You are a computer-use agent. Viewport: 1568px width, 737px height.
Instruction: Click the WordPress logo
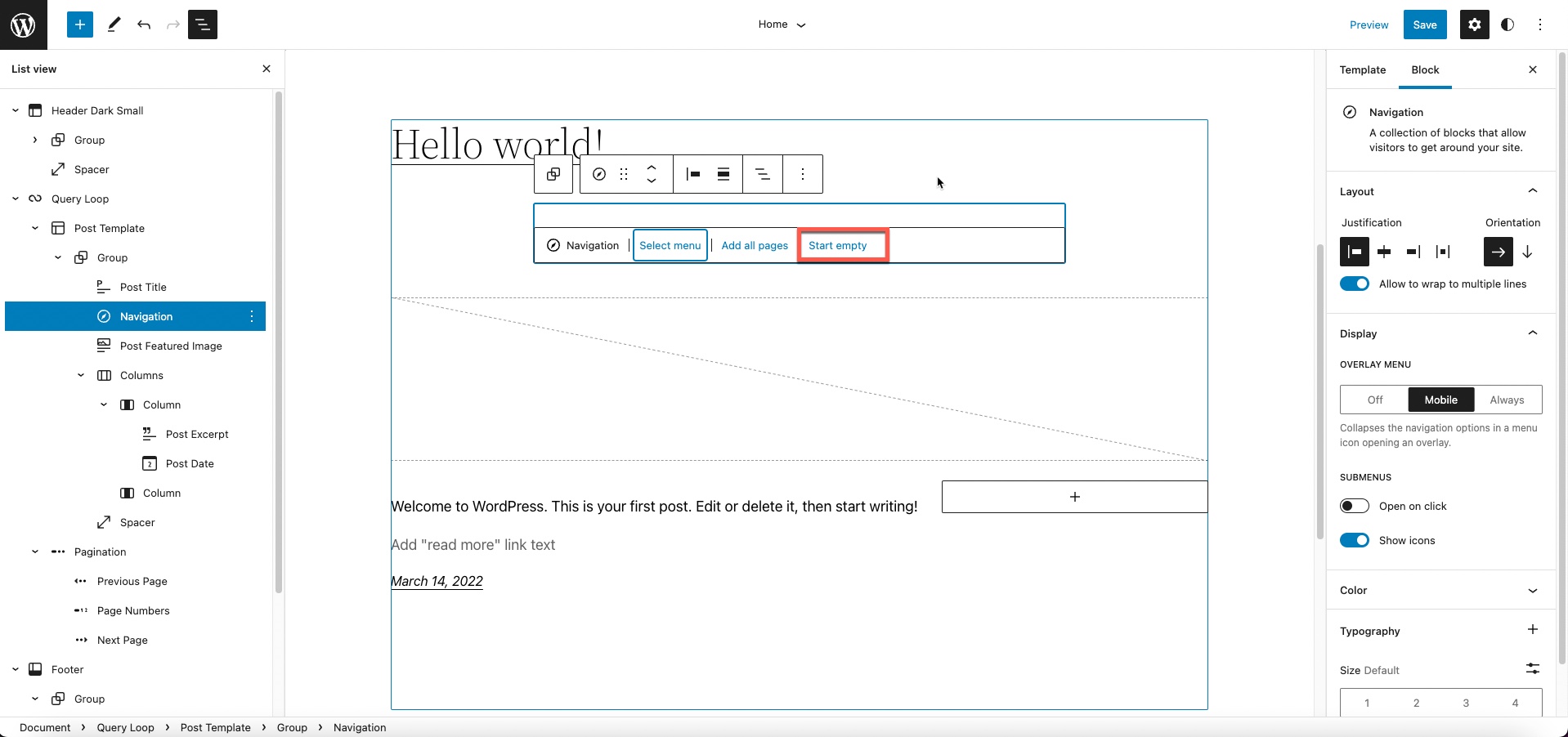pyautogui.click(x=23, y=25)
